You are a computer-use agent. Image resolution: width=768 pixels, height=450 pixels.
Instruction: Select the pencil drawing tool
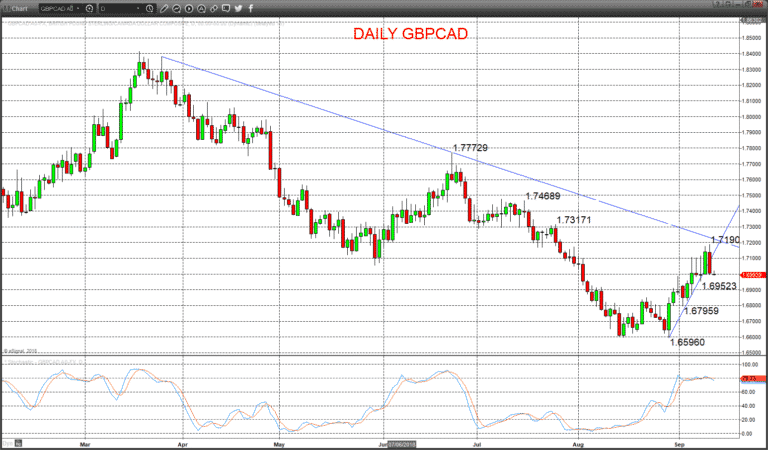(164, 8)
